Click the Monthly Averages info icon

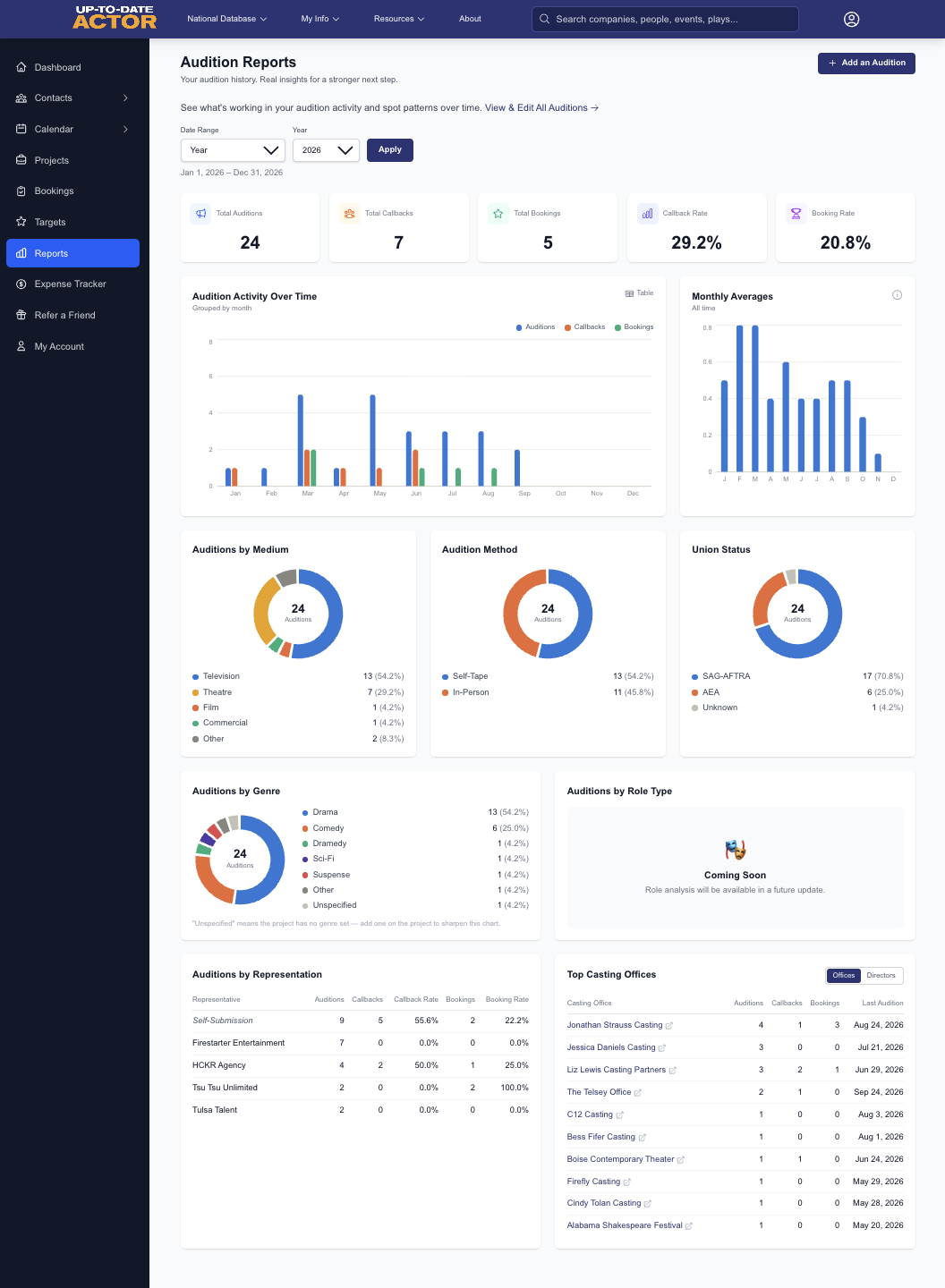click(898, 295)
